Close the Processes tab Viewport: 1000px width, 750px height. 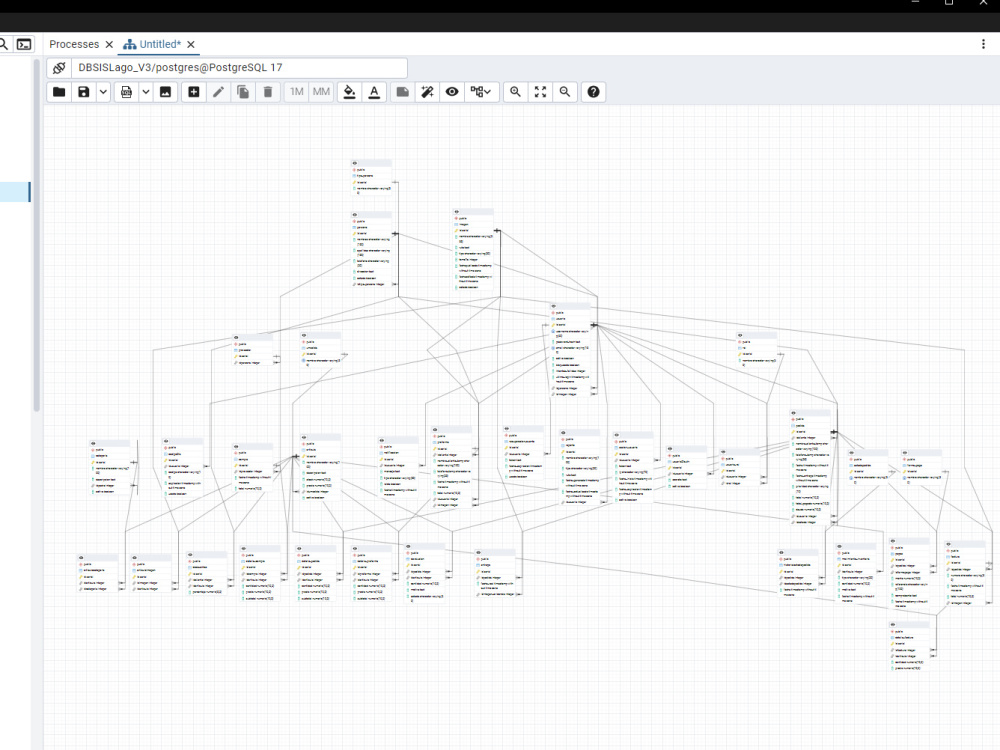point(109,45)
